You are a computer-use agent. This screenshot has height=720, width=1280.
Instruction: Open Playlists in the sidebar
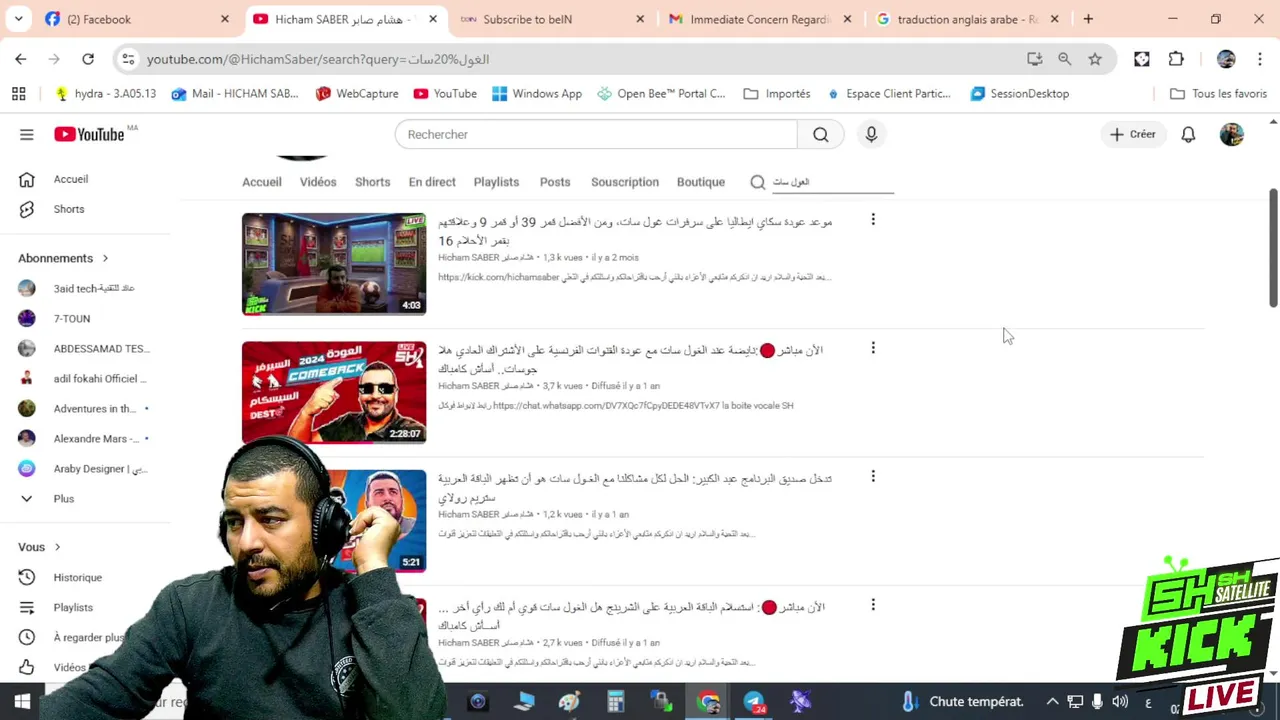pos(73,607)
